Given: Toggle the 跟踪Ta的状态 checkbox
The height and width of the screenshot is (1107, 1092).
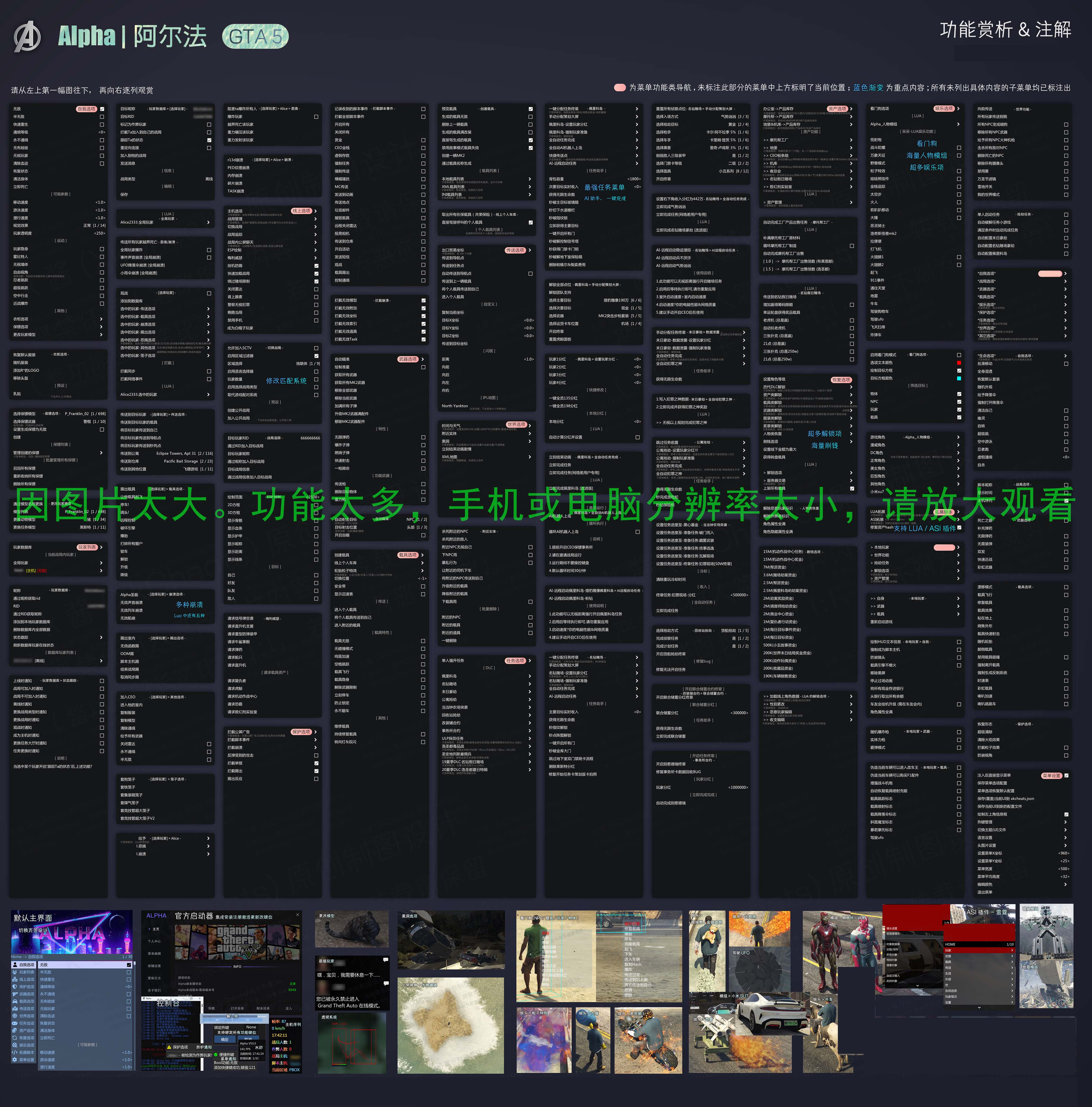Looking at the screenshot, I should click(209, 140).
